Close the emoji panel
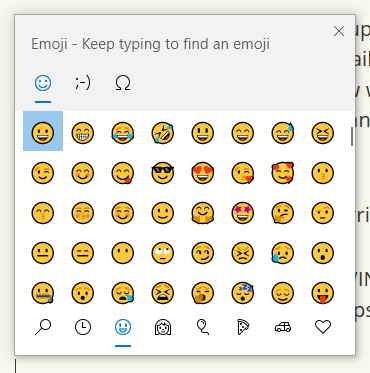Viewport: 370px width, 373px height. [339, 31]
